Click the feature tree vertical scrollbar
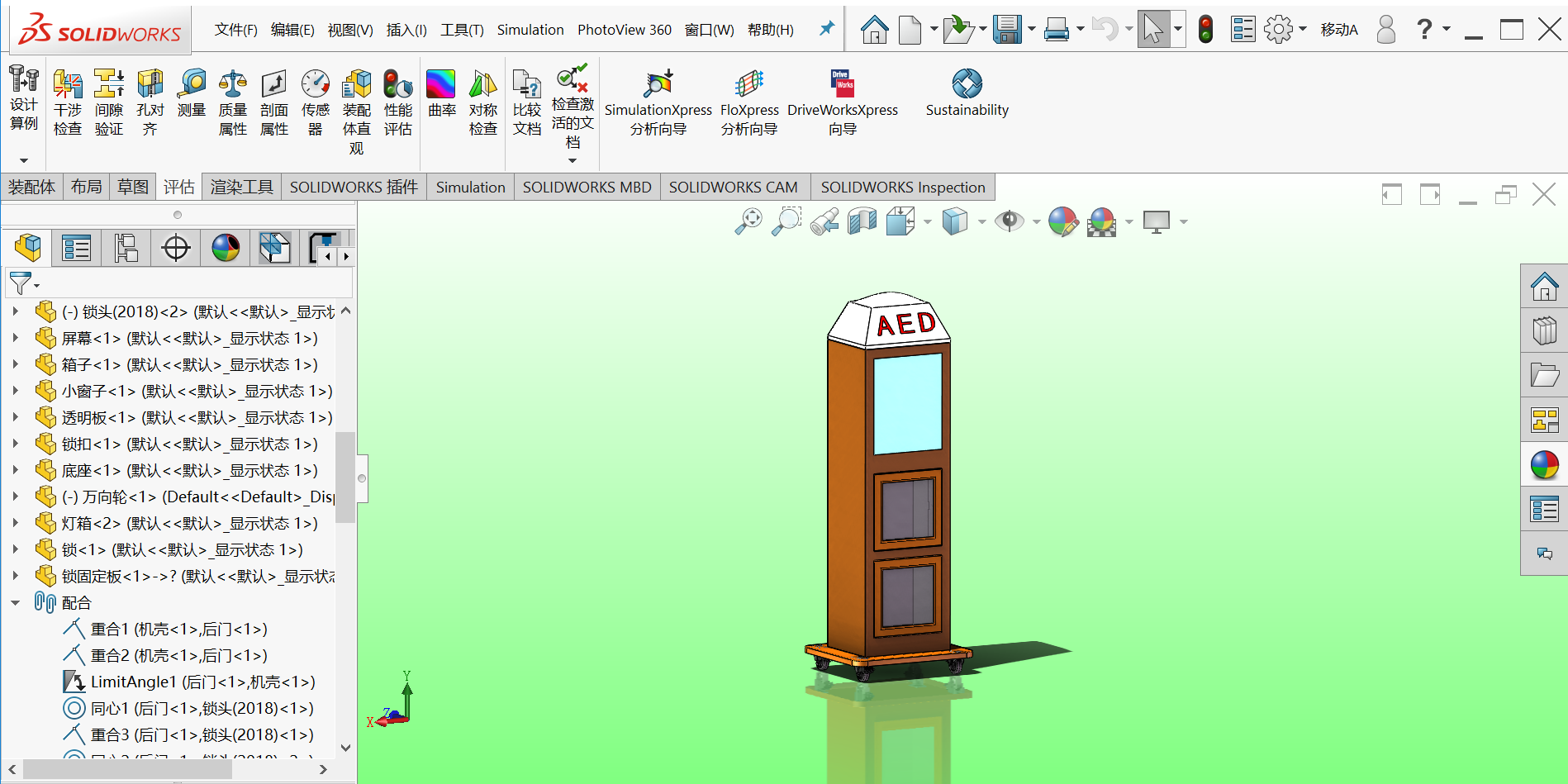This screenshot has width=1568, height=784. 345,477
